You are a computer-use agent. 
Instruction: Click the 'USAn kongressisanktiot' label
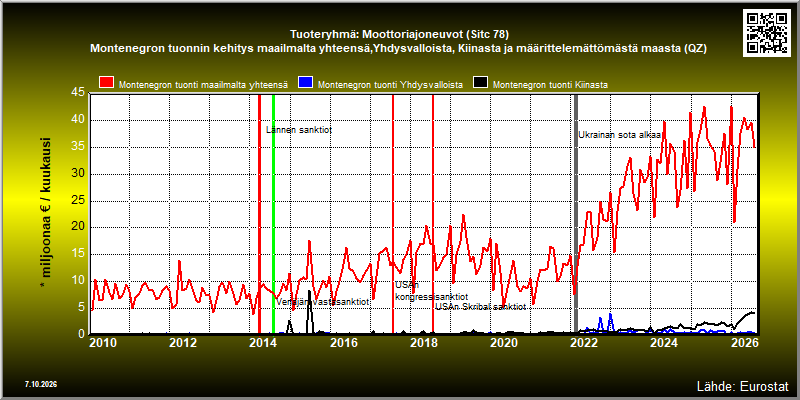pos(432,291)
